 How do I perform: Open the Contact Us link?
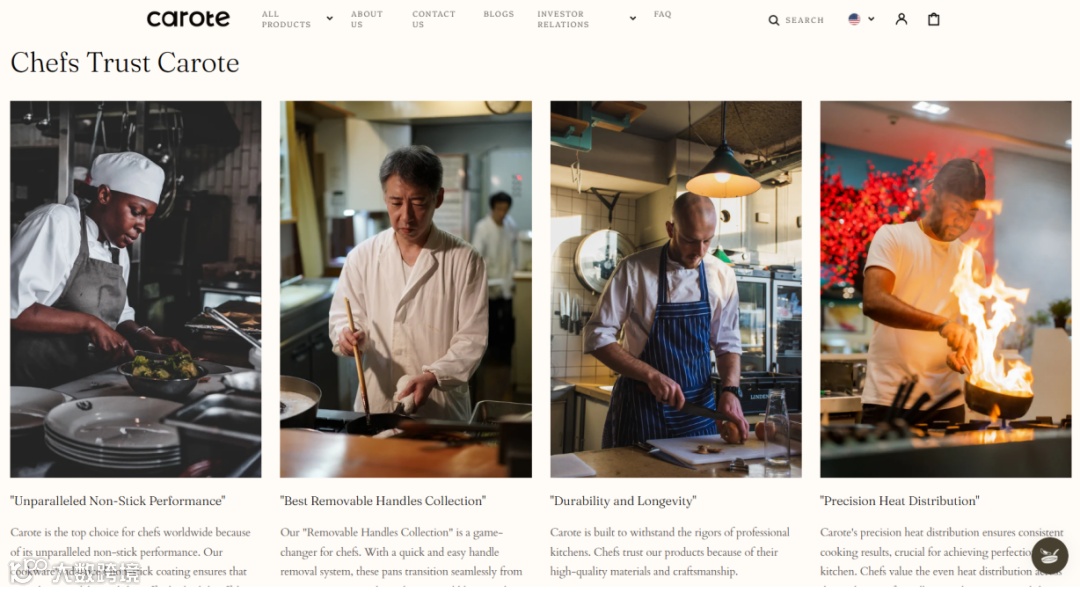[433, 19]
